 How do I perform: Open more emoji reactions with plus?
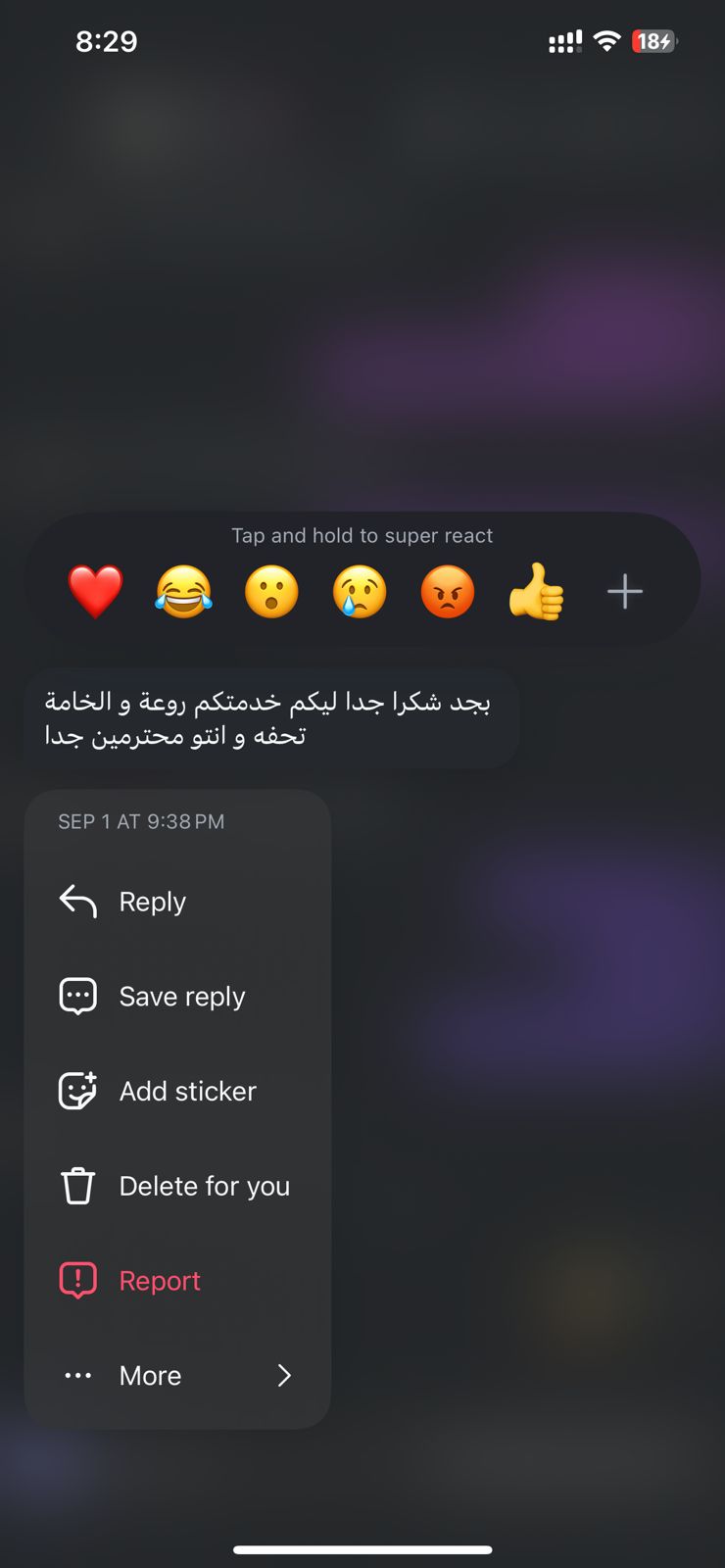(625, 592)
